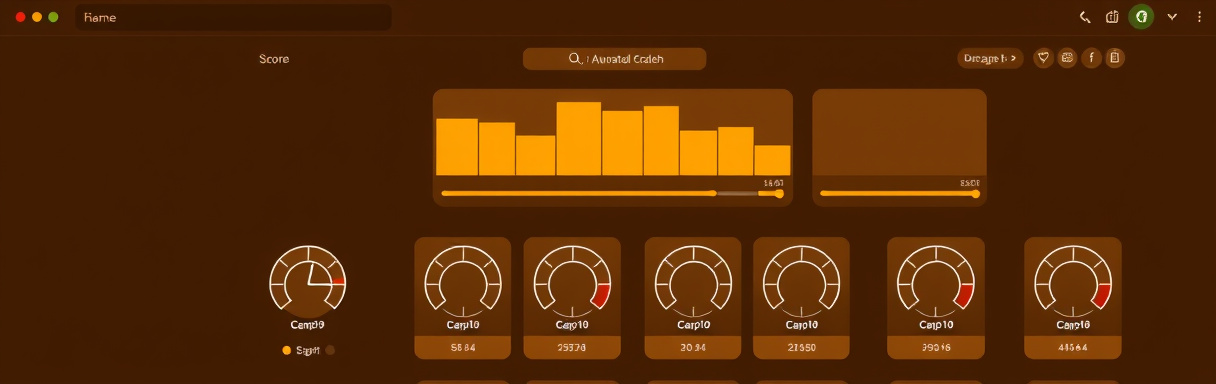Click the standalone gauge with the needle
Image resolution: width=1216 pixels, height=384 pixels.
(307, 282)
